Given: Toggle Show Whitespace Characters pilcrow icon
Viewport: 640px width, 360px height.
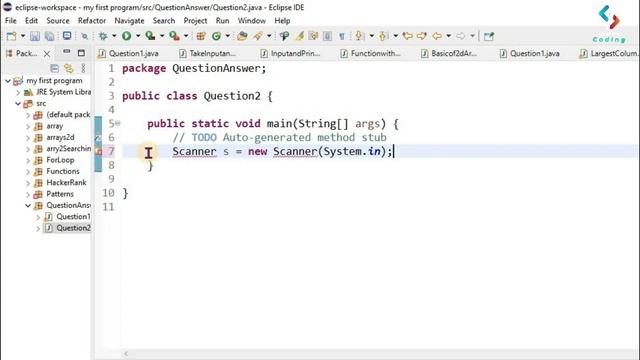Looking at the screenshot, I should point(342,36).
